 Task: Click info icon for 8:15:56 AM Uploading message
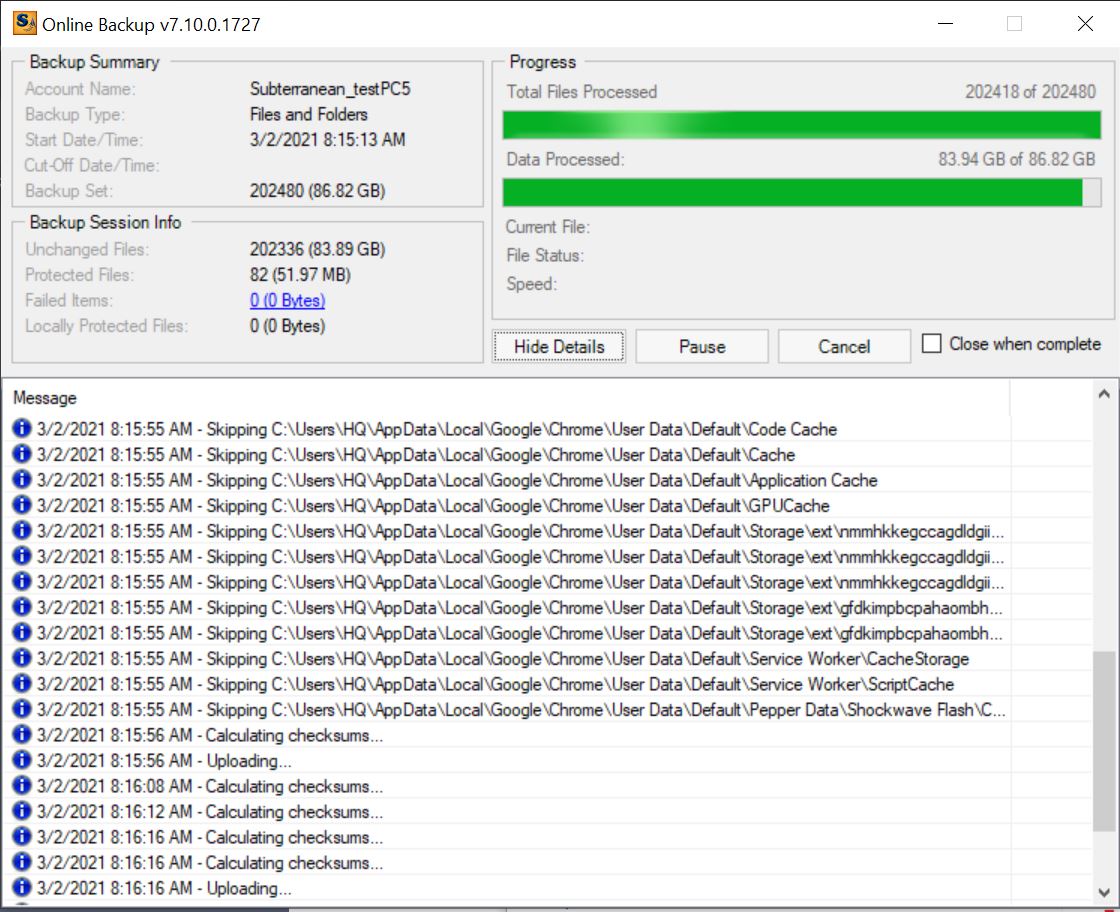[x=23, y=761]
